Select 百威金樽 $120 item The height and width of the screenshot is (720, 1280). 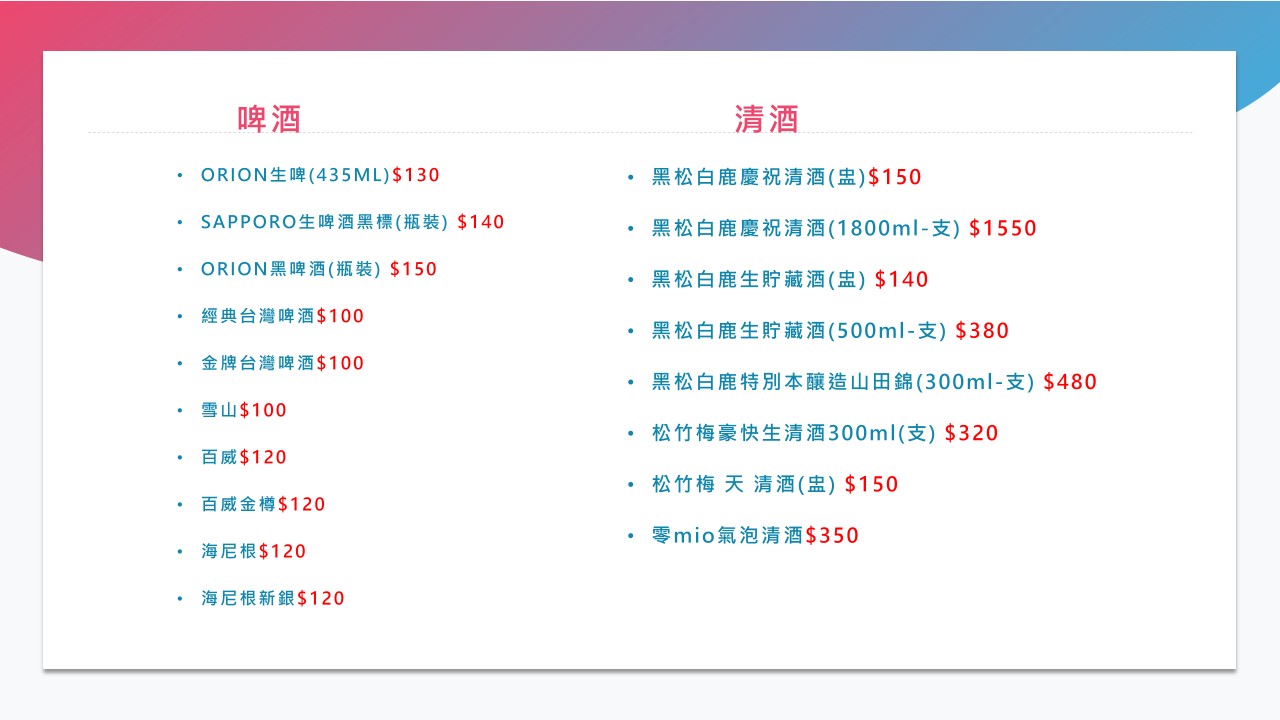[264, 504]
